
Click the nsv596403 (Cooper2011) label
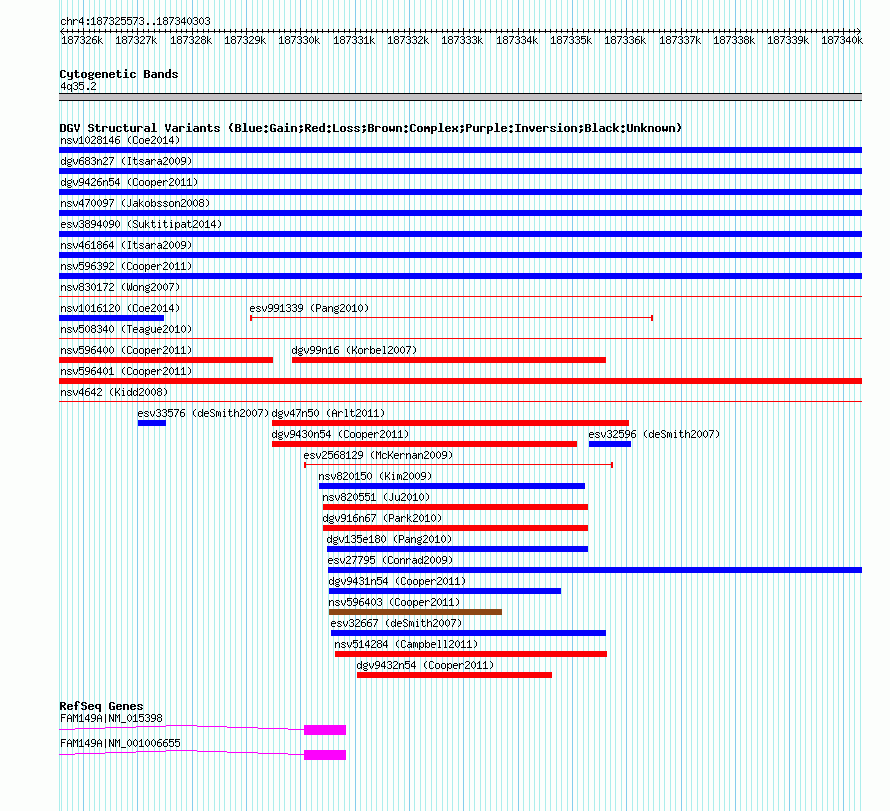tap(394, 602)
